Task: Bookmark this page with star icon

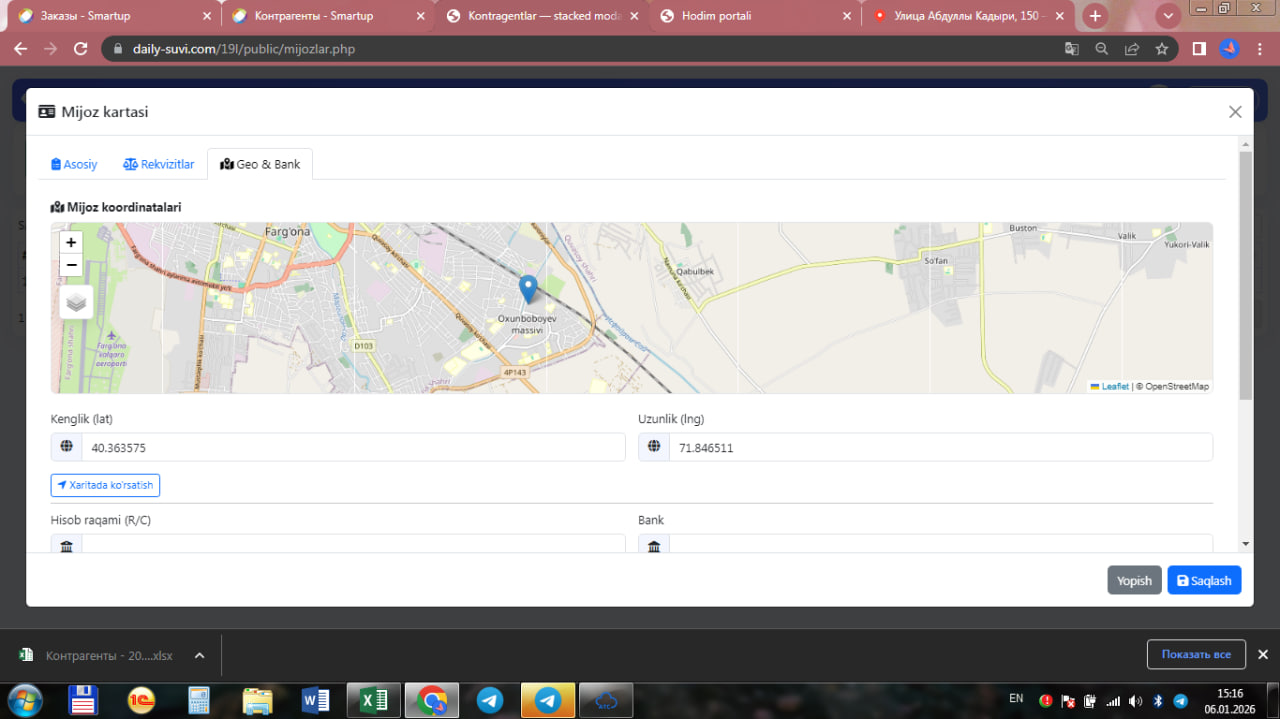Action: (1161, 49)
